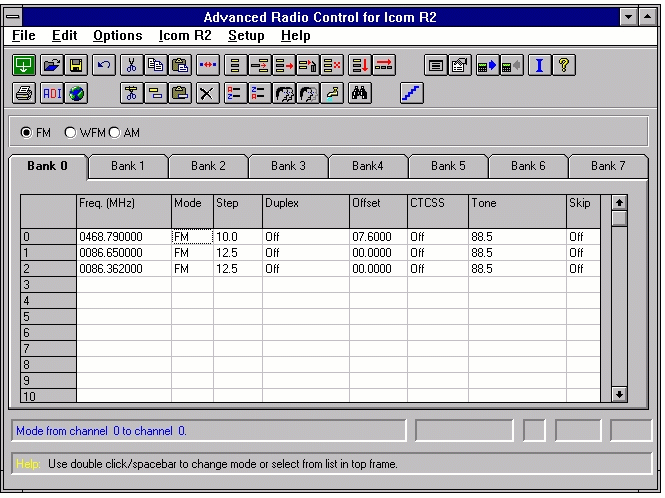Open the properties sheet icon
The image size is (665, 498).
pyautogui.click(x=460, y=65)
